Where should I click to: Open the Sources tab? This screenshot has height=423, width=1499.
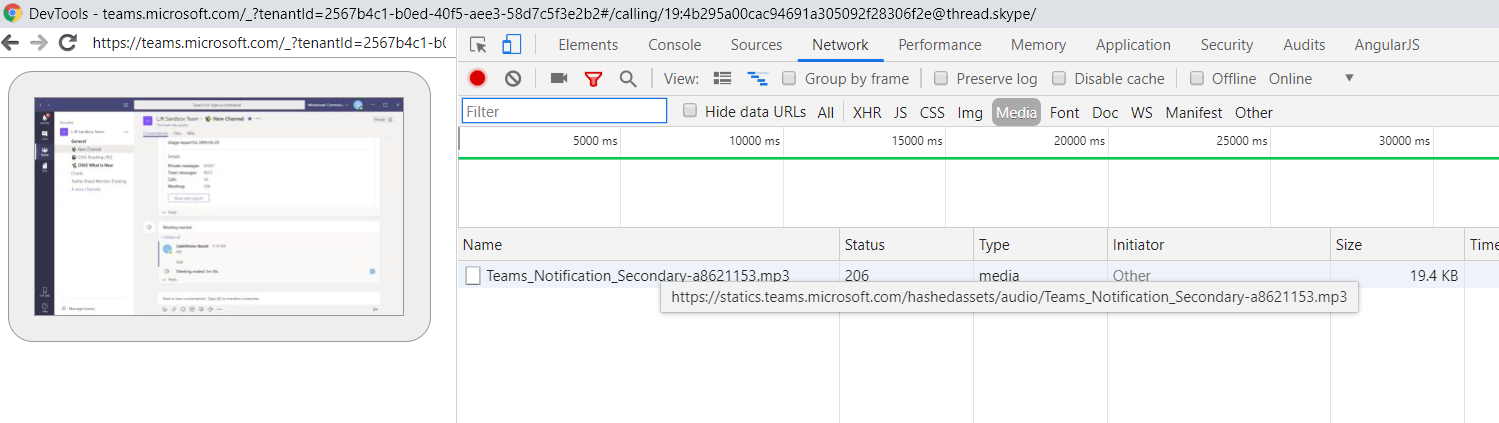(x=756, y=45)
